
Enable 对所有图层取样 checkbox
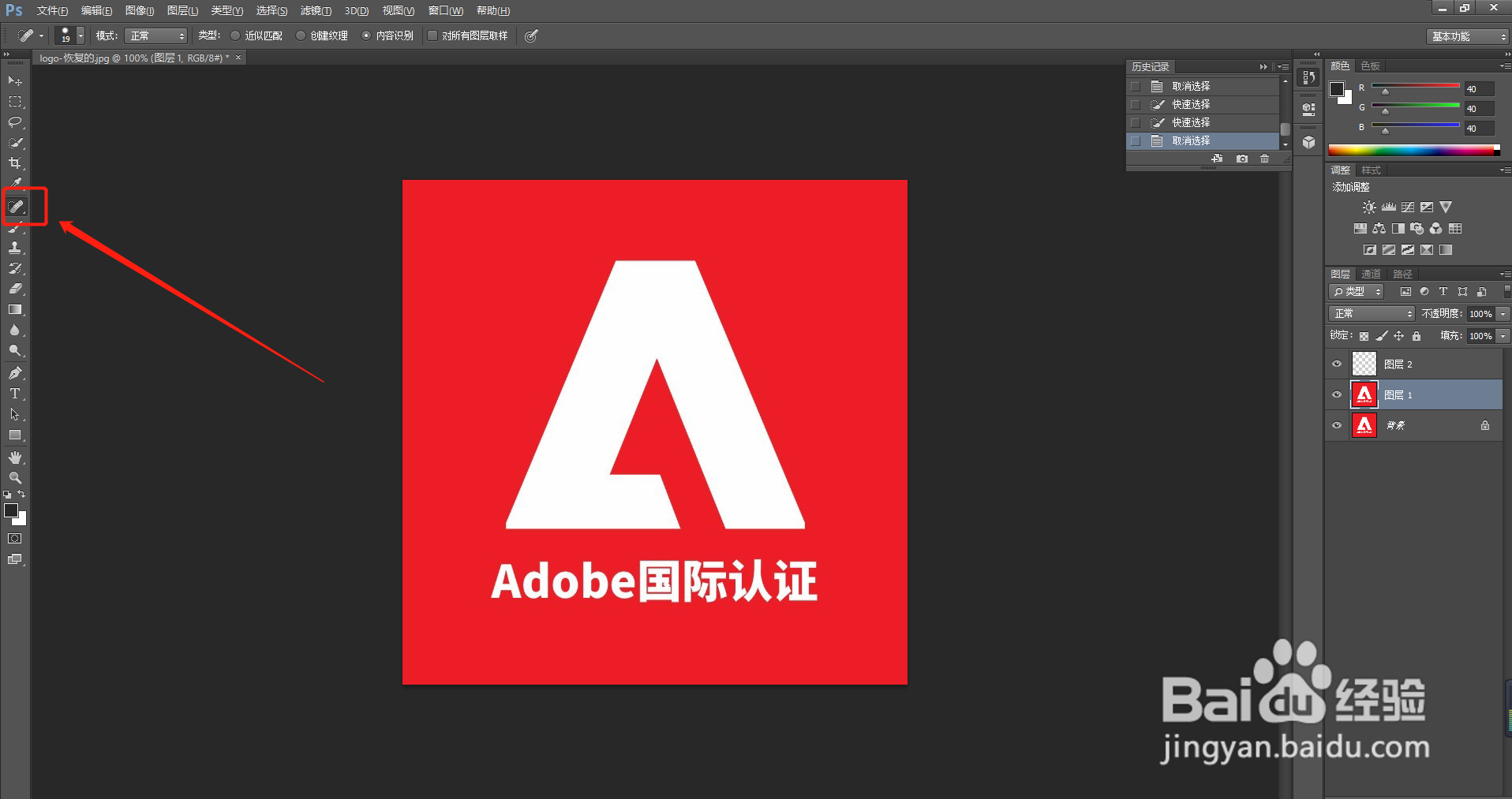[x=432, y=35]
